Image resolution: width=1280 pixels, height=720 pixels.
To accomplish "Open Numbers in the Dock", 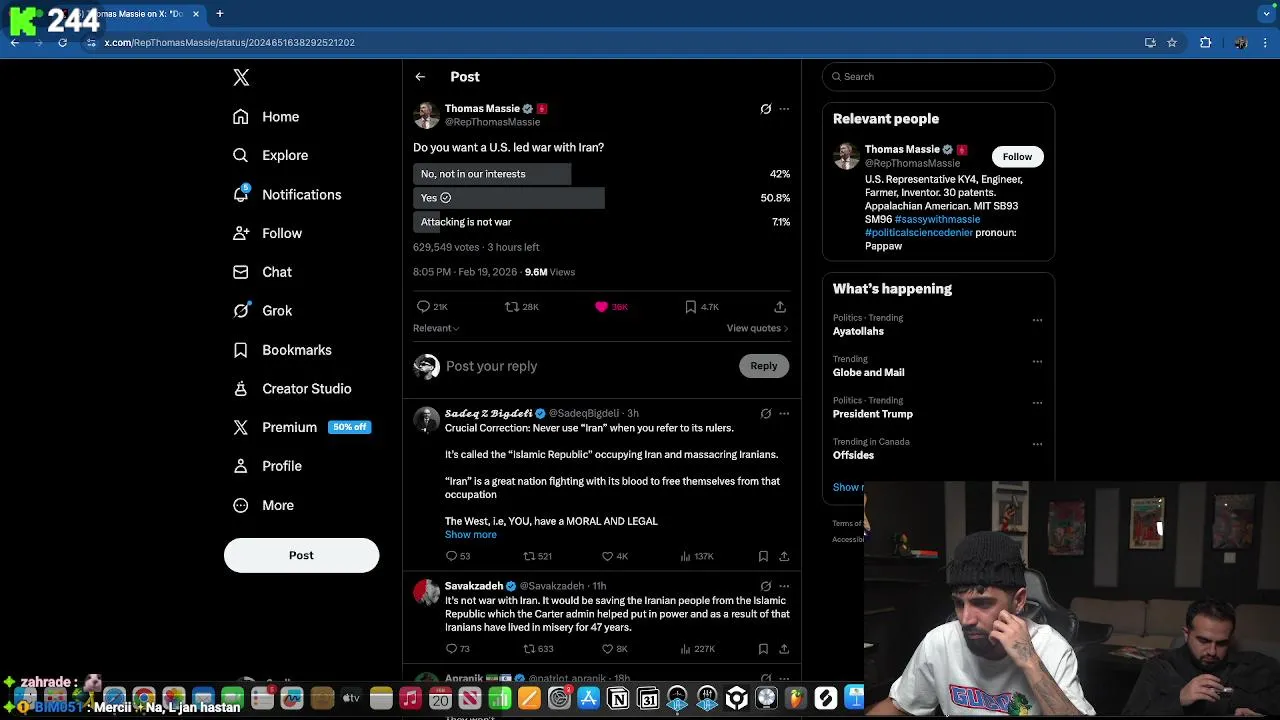I will (499, 698).
